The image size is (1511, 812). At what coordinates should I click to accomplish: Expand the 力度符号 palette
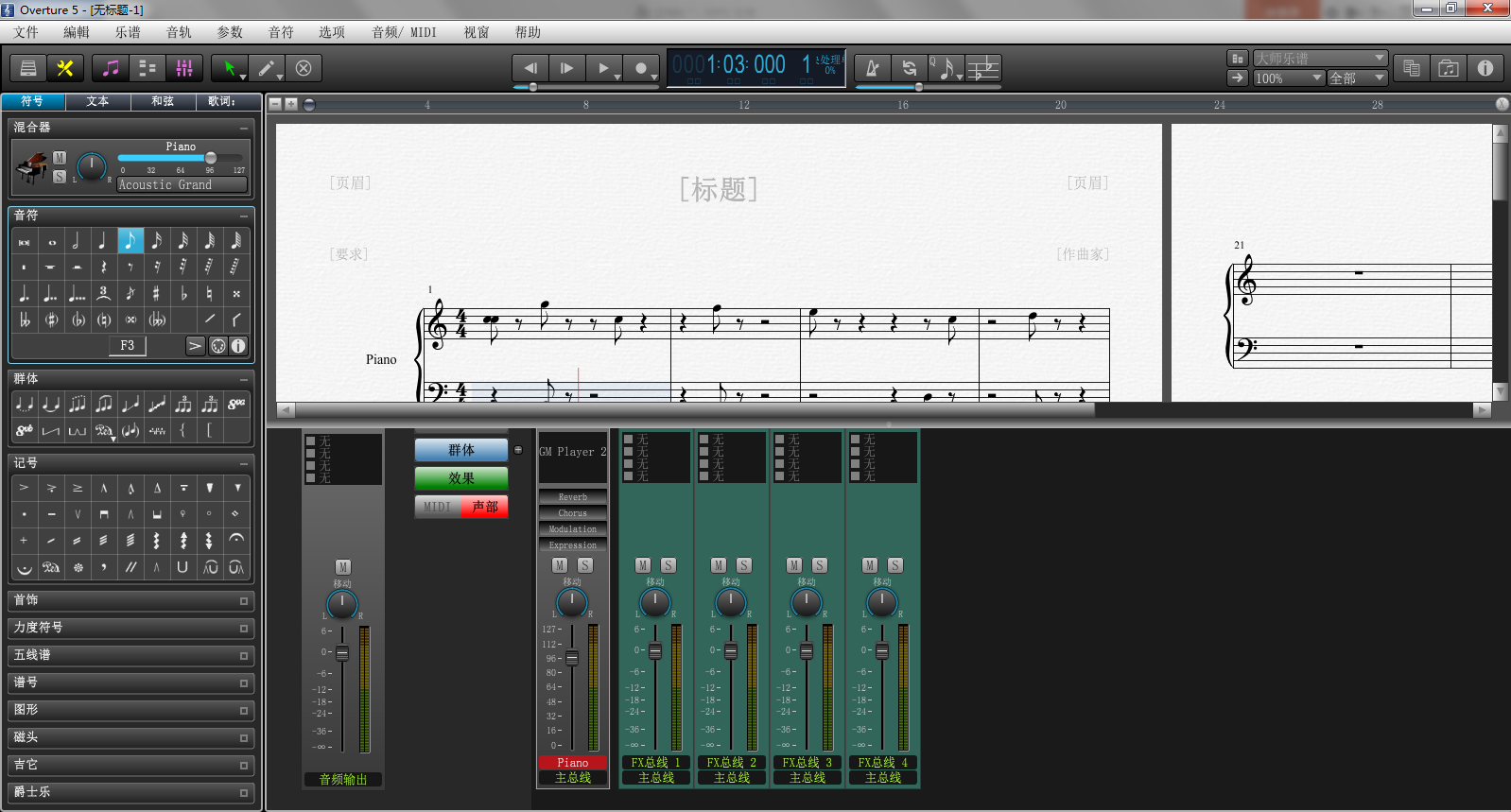130,628
